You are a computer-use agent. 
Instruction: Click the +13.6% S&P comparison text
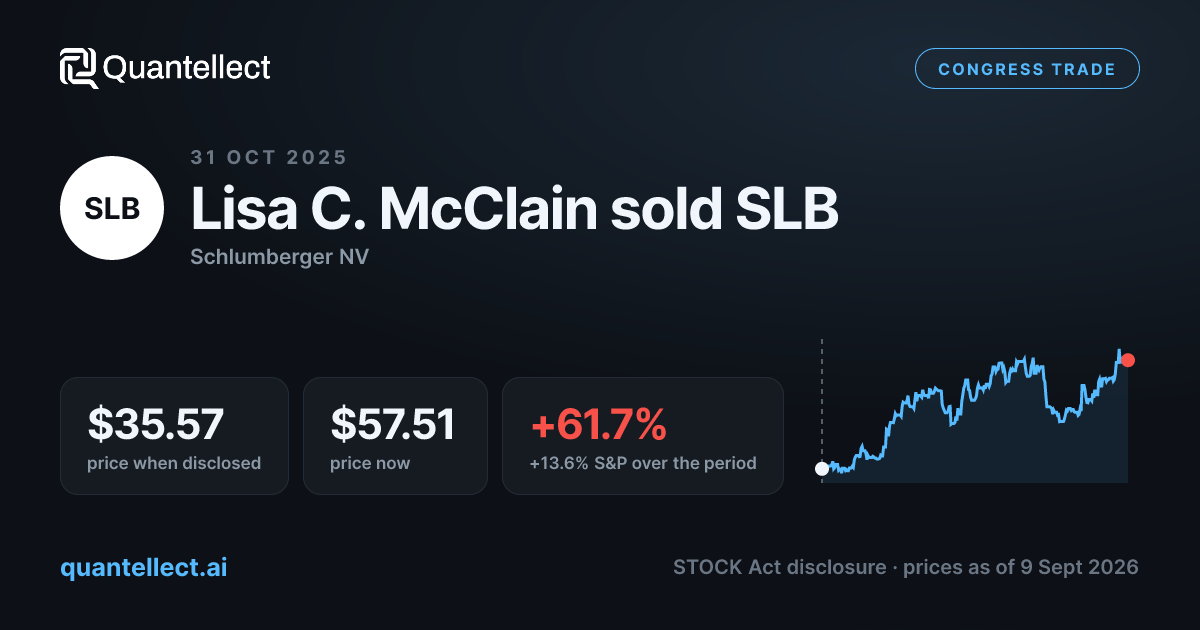643,463
